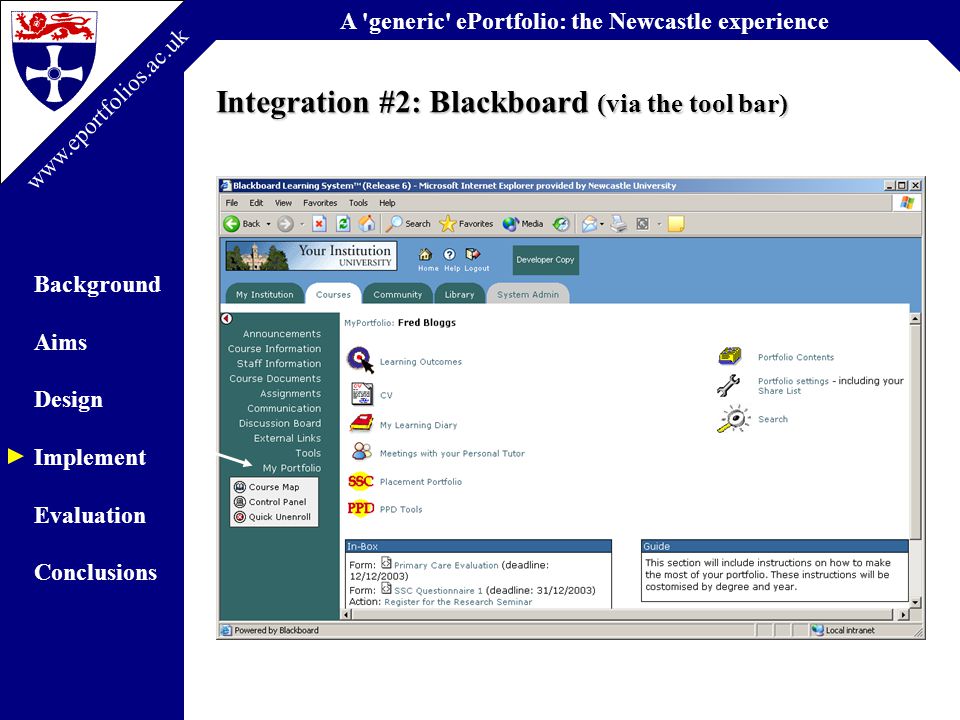Open Announcements in course menu

282,334
